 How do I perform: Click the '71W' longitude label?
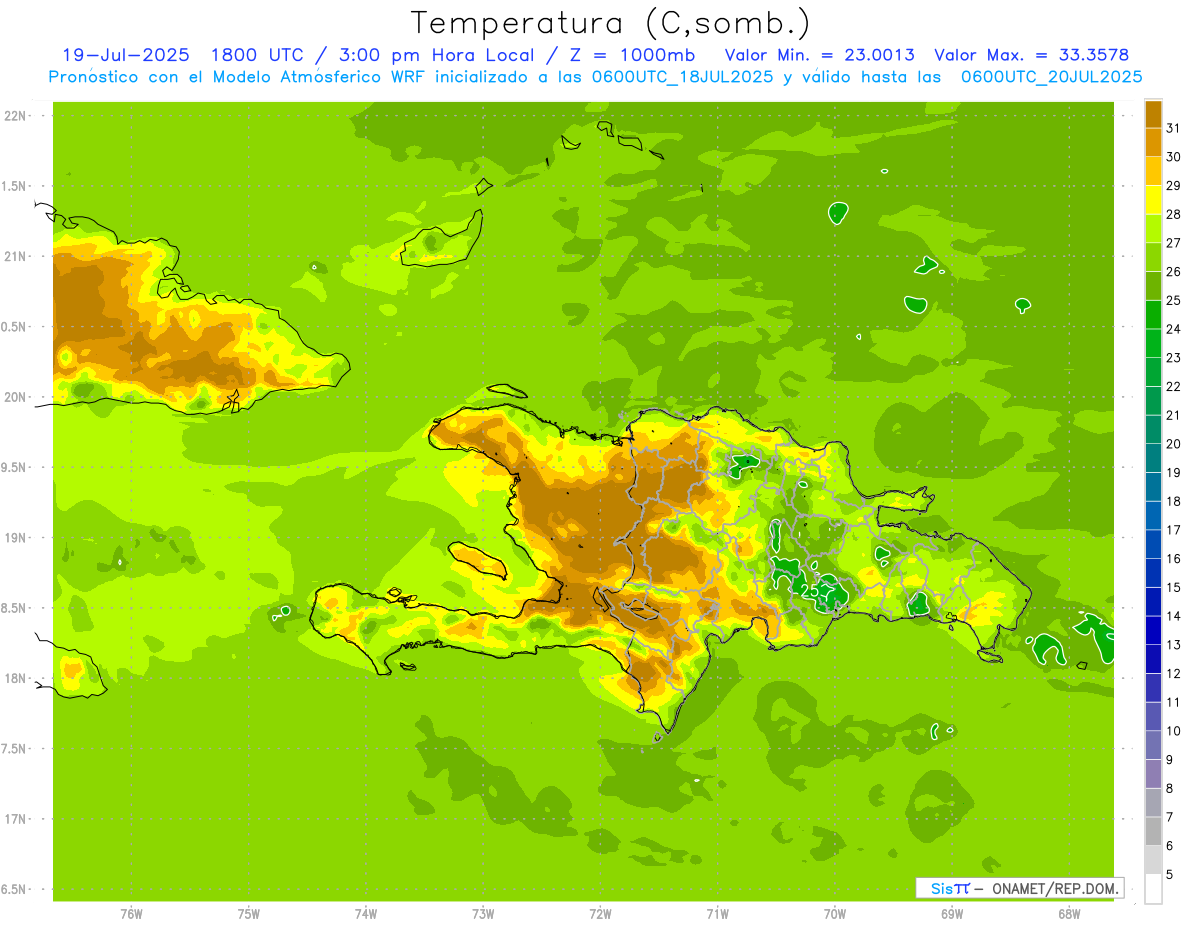coord(717,914)
